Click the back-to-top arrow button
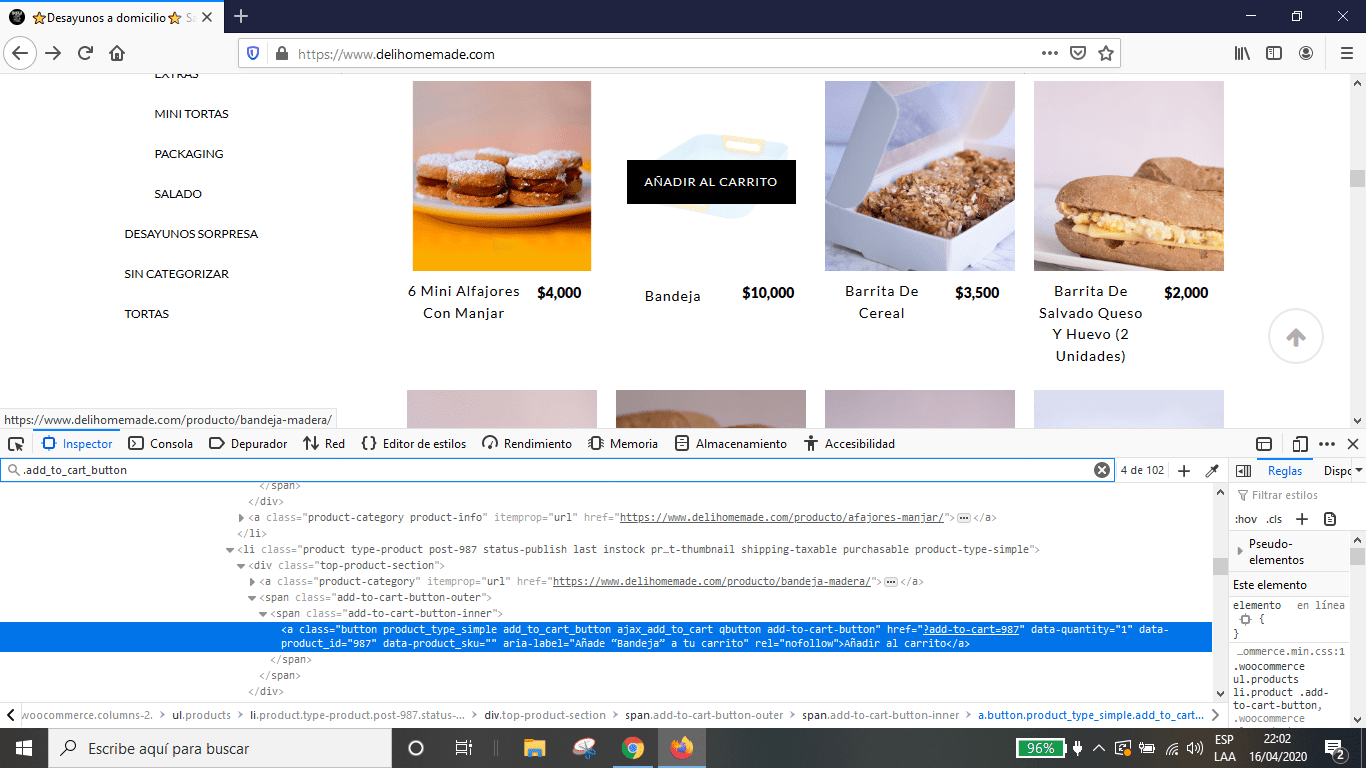 pyautogui.click(x=1296, y=338)
